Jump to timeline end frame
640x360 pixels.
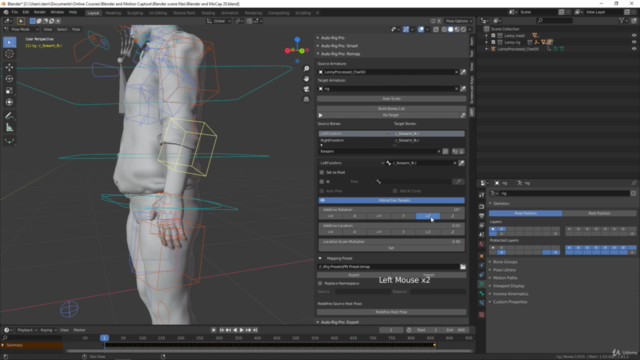[255, 330]
